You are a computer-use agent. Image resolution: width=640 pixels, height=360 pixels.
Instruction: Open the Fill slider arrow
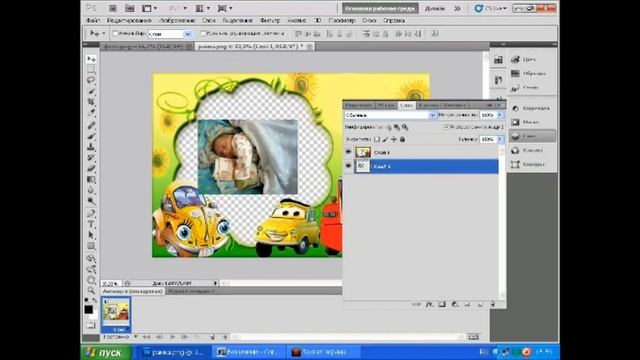click(x=500, y=139)
